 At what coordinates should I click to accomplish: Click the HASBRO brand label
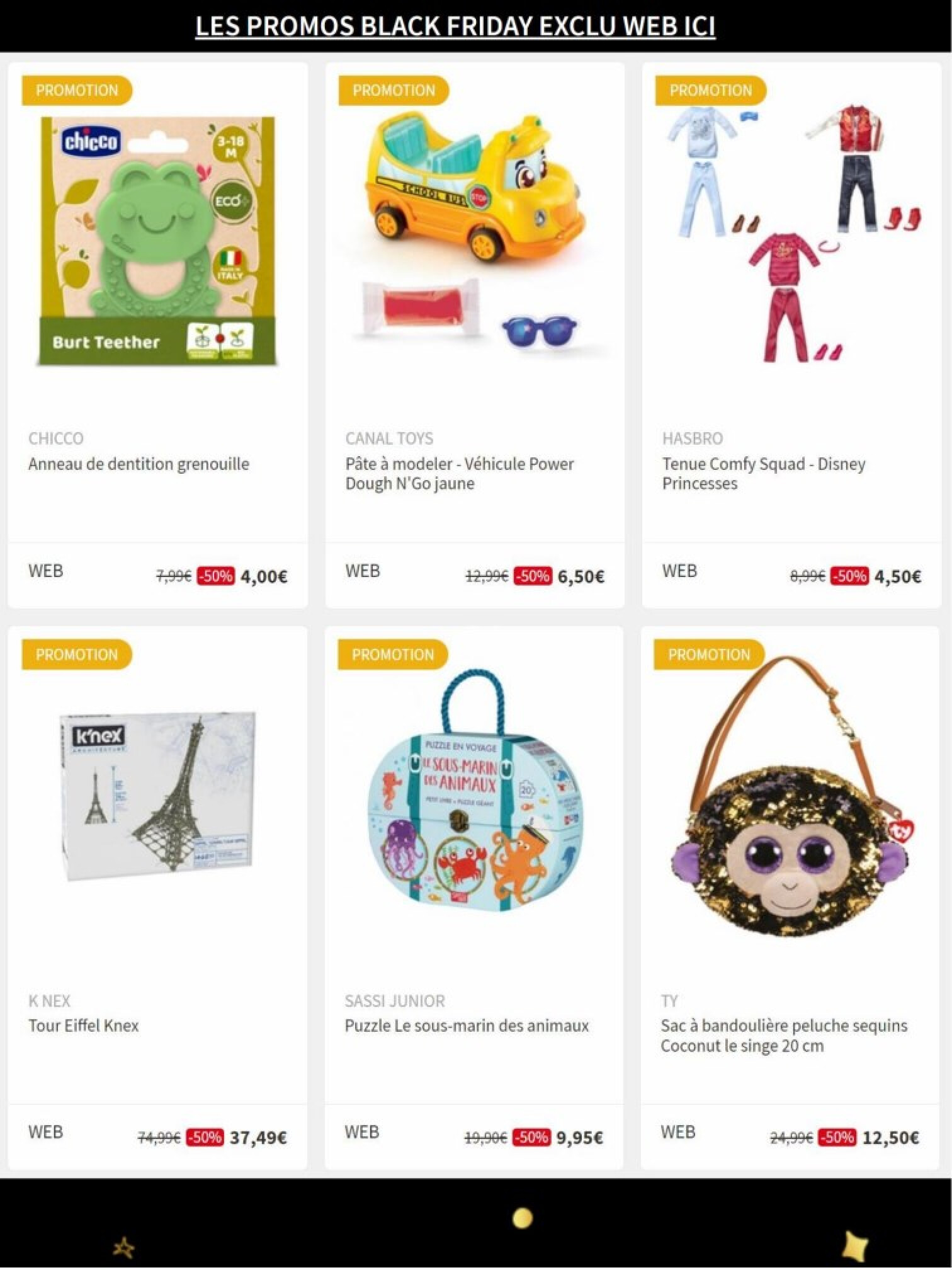click(x=693, y=438)
